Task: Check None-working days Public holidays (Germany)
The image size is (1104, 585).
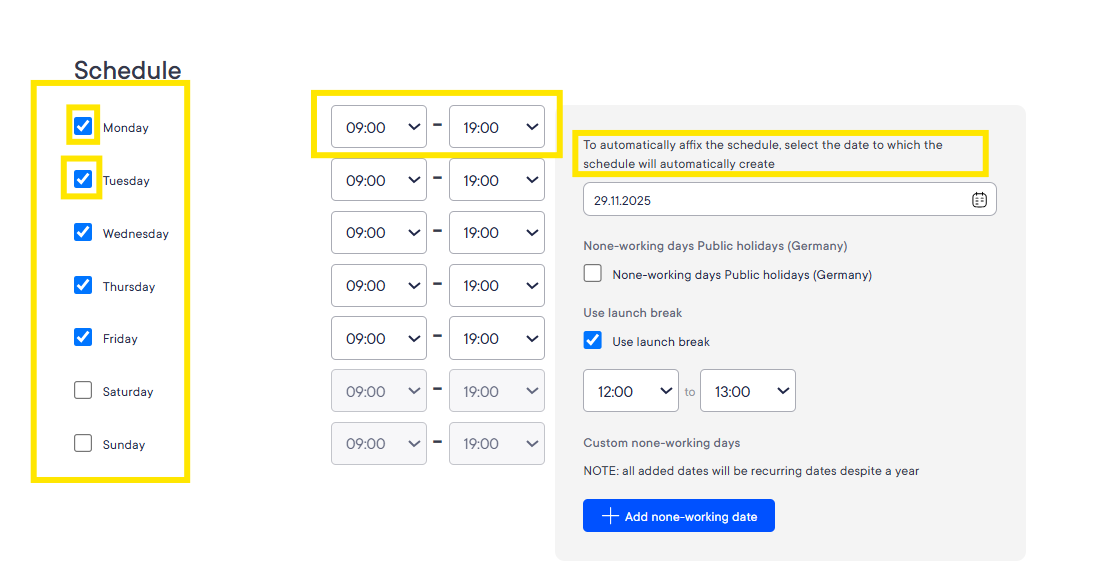Action: click(x=593, y=273)
